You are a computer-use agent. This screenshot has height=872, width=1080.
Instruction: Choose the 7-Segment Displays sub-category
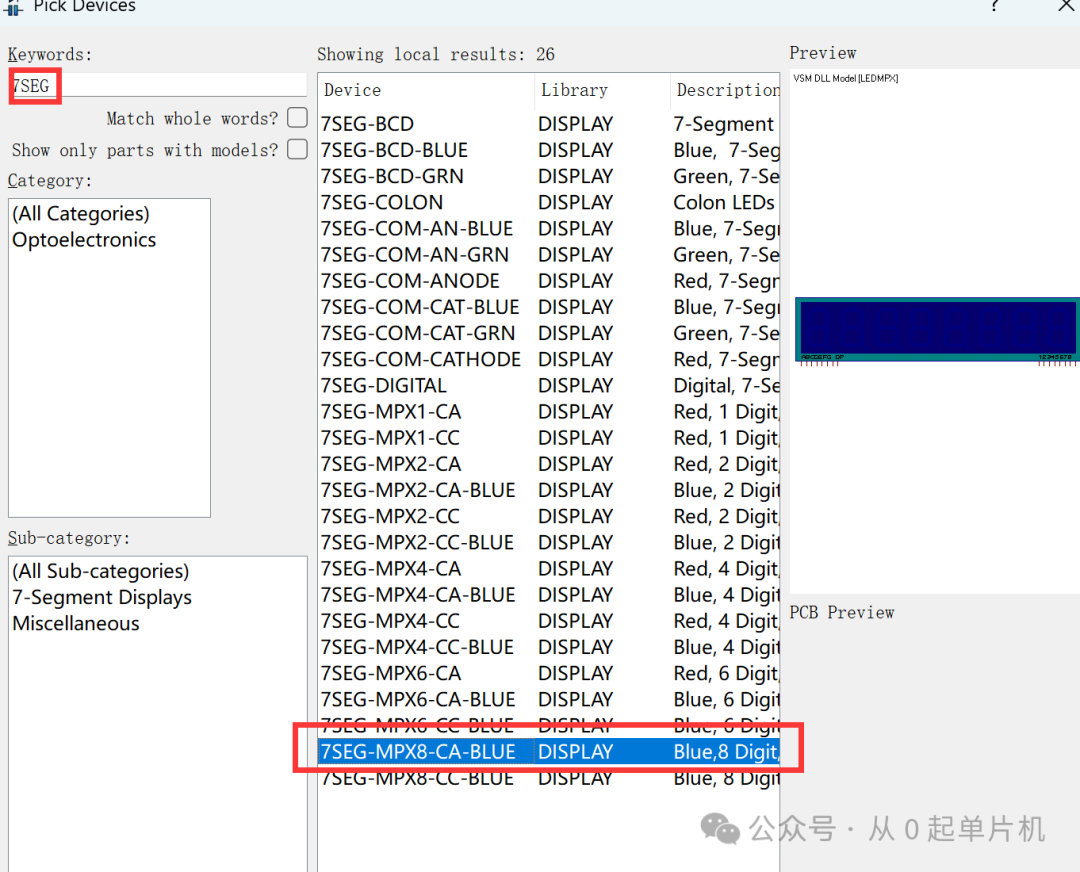(x=102, y=597)
